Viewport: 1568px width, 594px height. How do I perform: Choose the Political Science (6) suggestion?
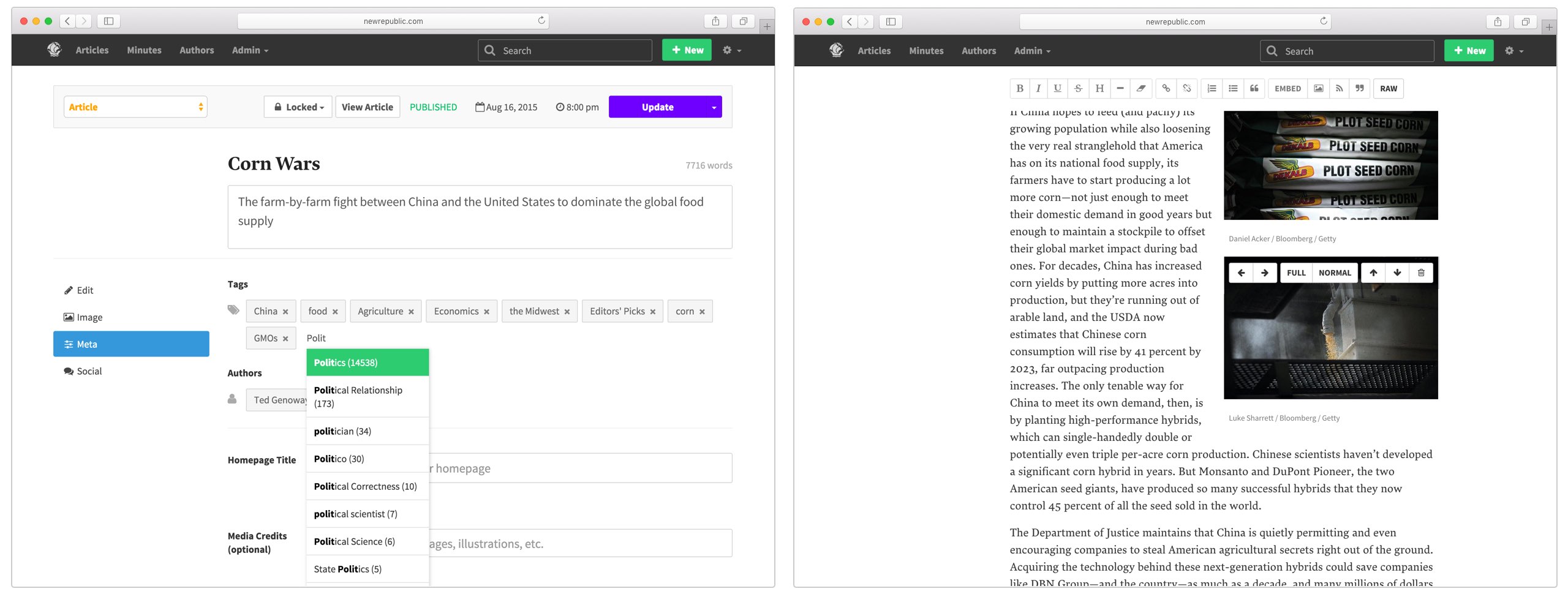coord(367,541)
